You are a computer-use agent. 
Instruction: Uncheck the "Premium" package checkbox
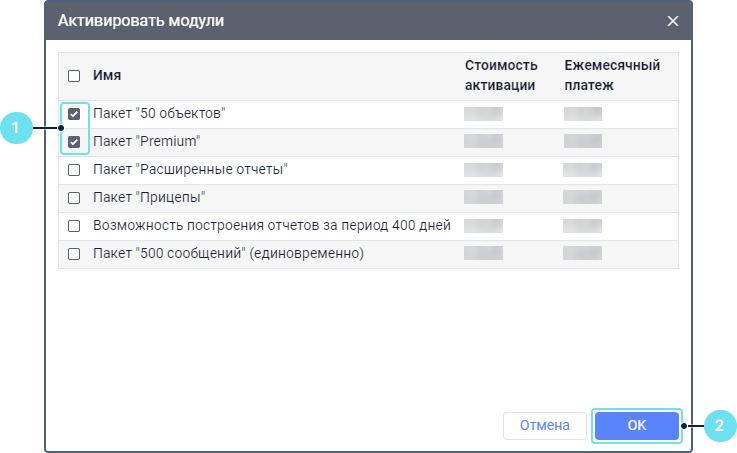pos(74,142)
